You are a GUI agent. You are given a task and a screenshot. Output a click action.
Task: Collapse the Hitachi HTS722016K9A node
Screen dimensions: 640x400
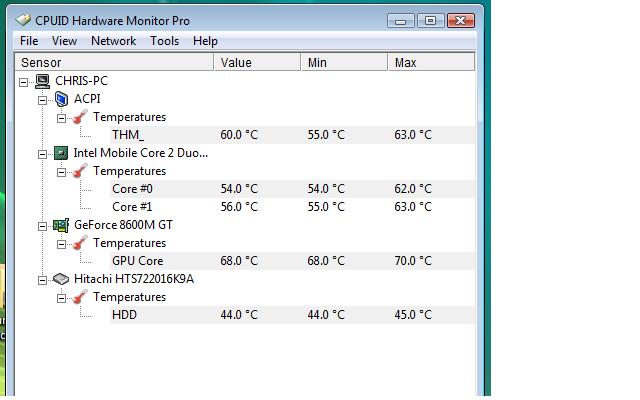(42, 280)
